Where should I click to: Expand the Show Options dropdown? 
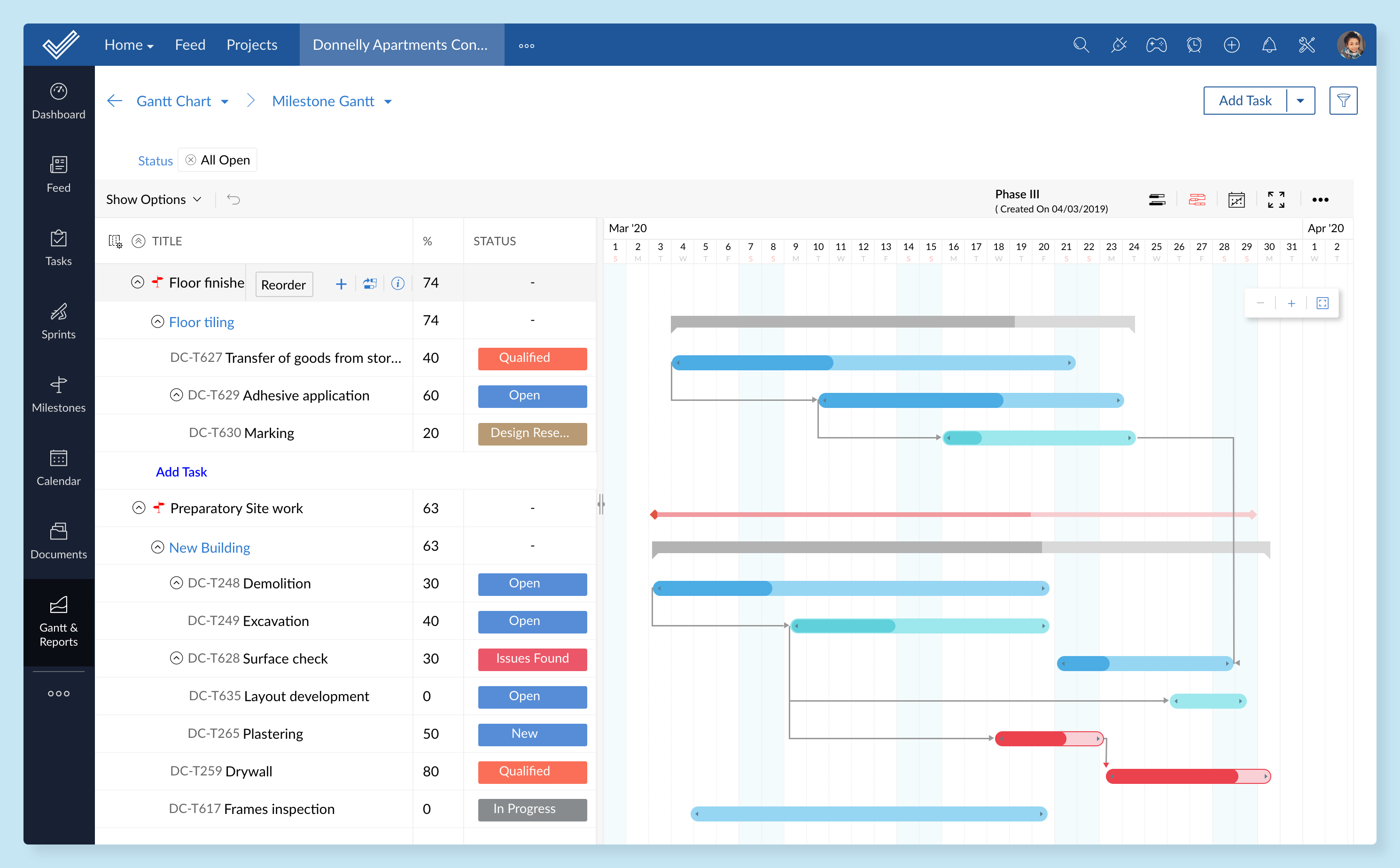(154, 200)
